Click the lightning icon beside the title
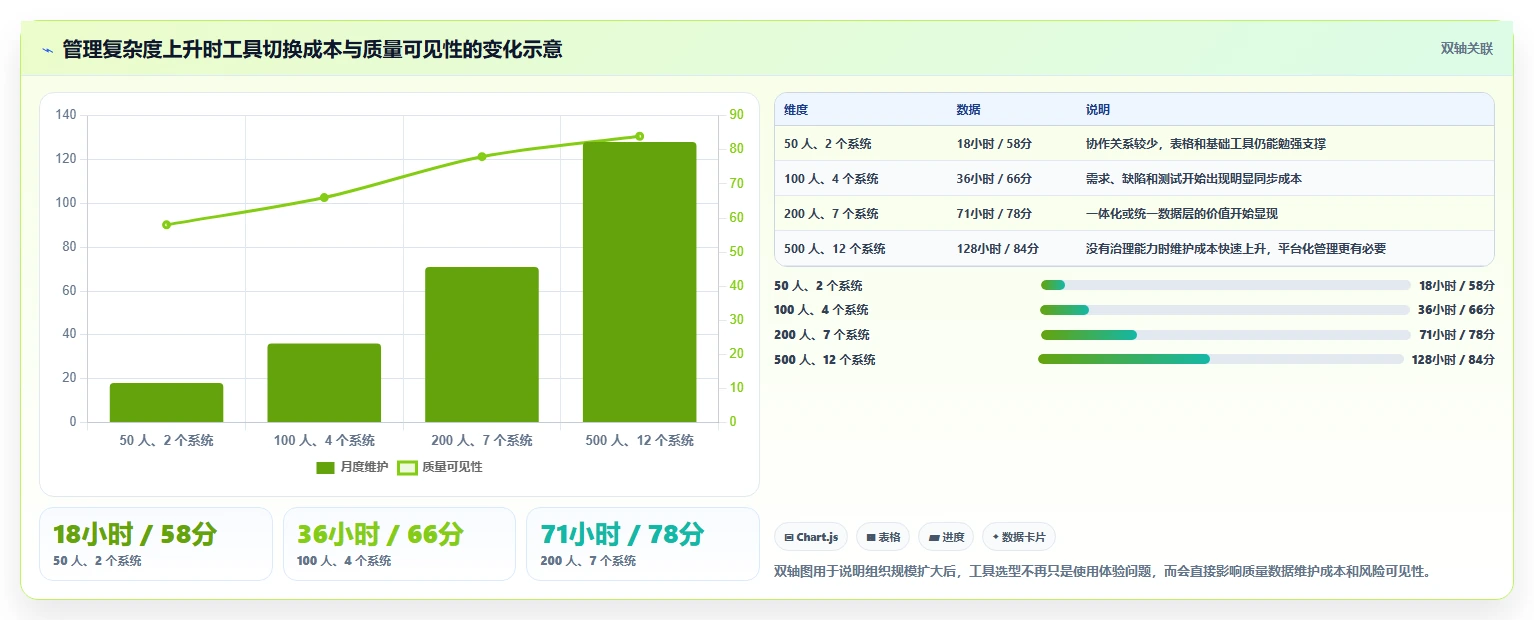The image size is (1534, 620). [x=47, y=49]
